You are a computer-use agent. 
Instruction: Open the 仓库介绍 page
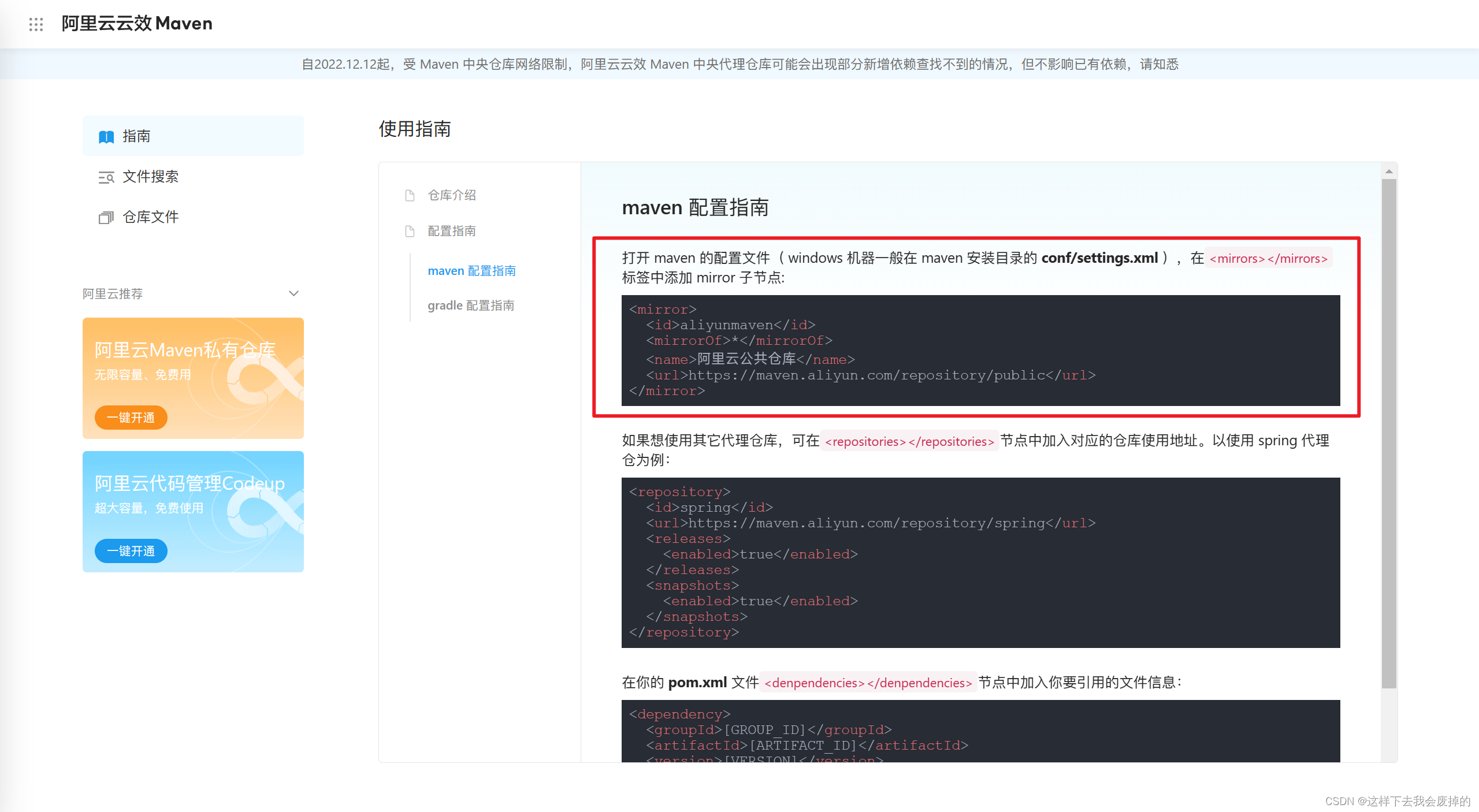(x=451, y=195)
